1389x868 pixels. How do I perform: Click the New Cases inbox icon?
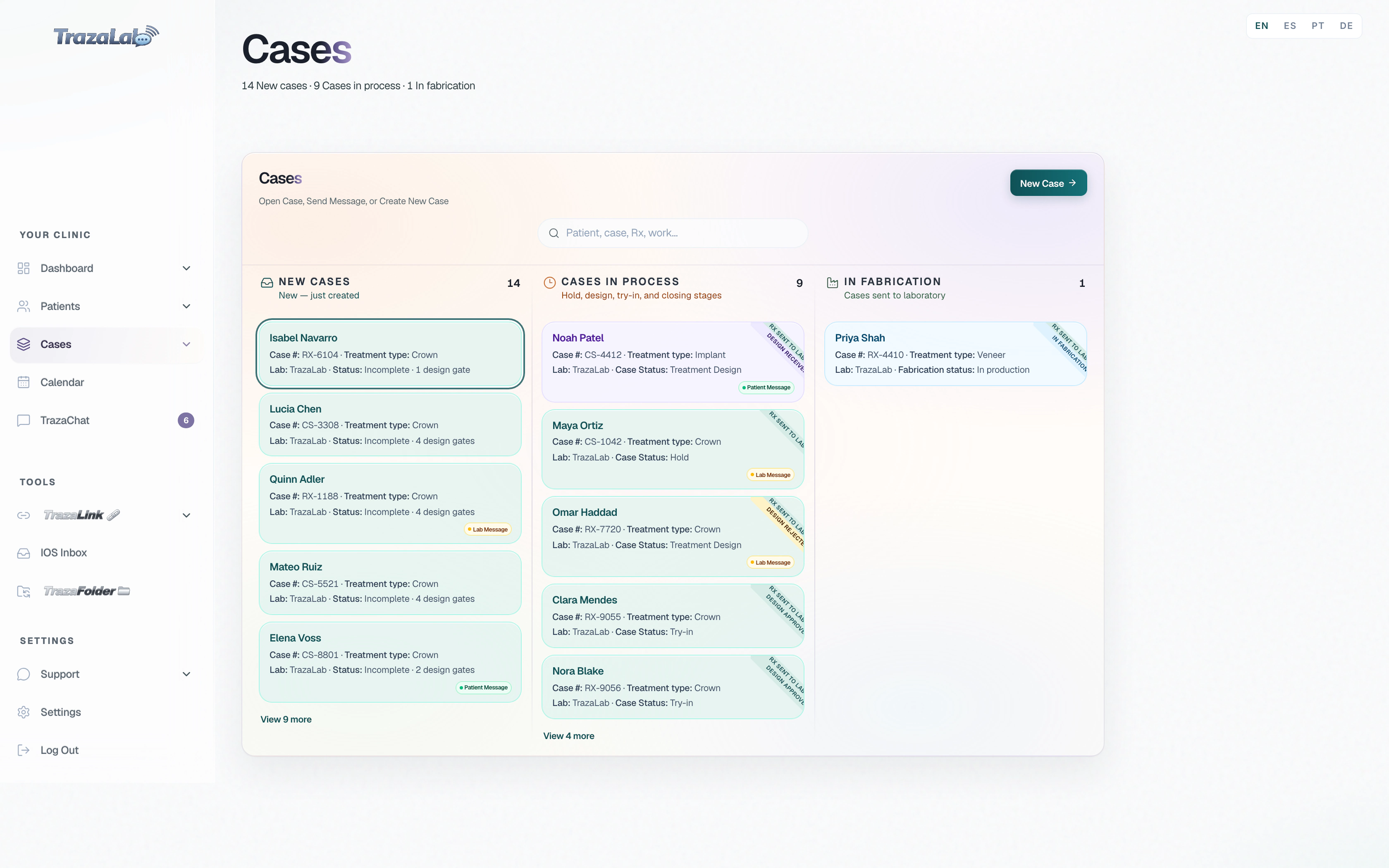pyautogui.click(x=267, y=282)
